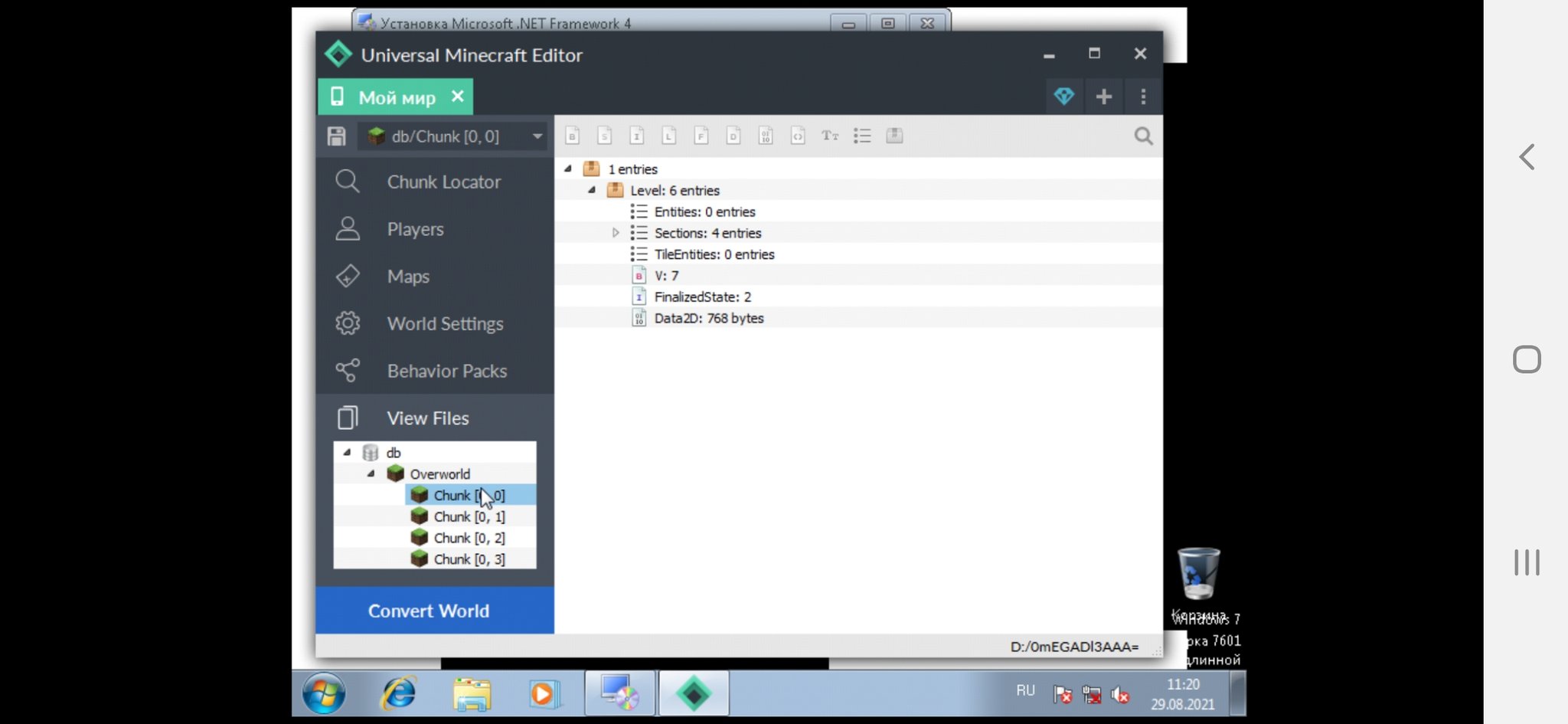1568x724 pixels.
Task: Select the 'Sections: 4 entries' row
Action: (858, 233)
